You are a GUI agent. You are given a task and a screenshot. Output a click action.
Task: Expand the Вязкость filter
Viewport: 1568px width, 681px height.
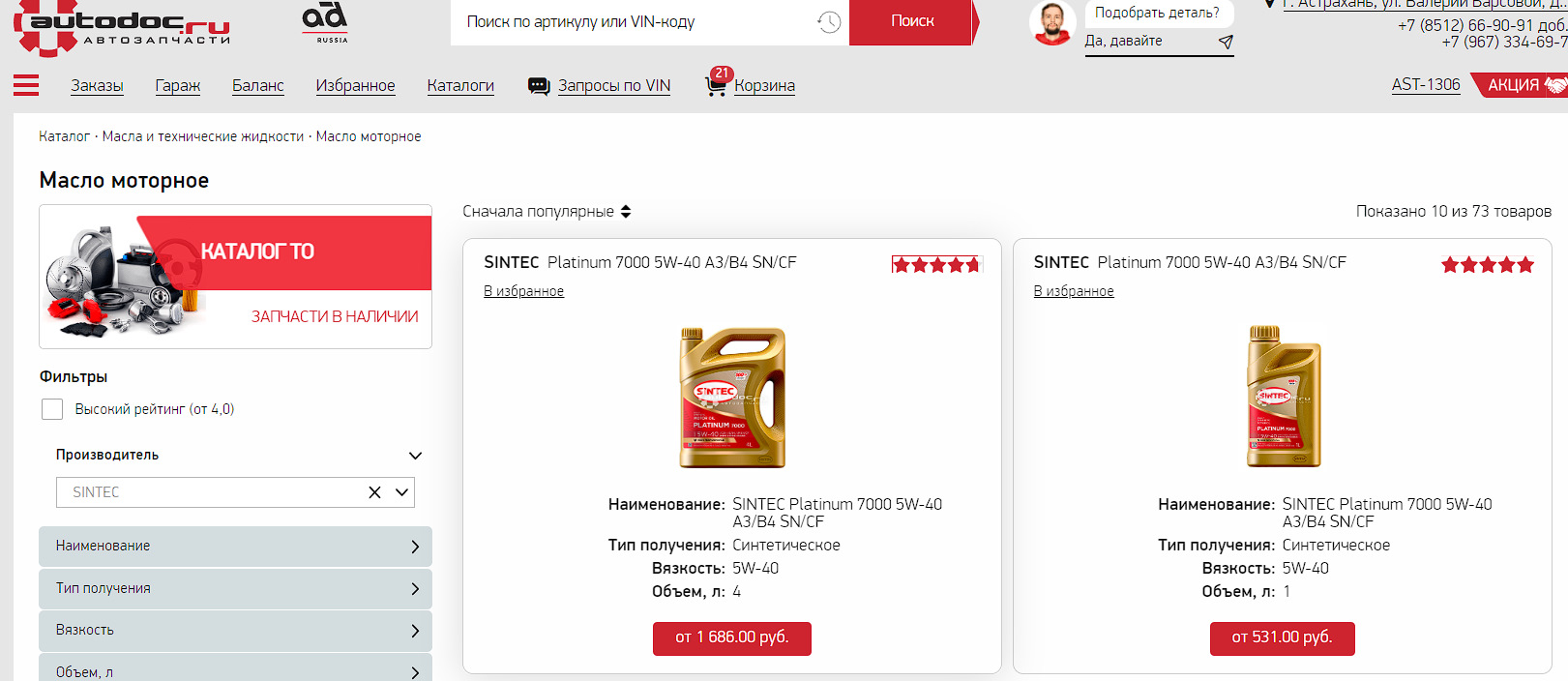coord(235,631)
